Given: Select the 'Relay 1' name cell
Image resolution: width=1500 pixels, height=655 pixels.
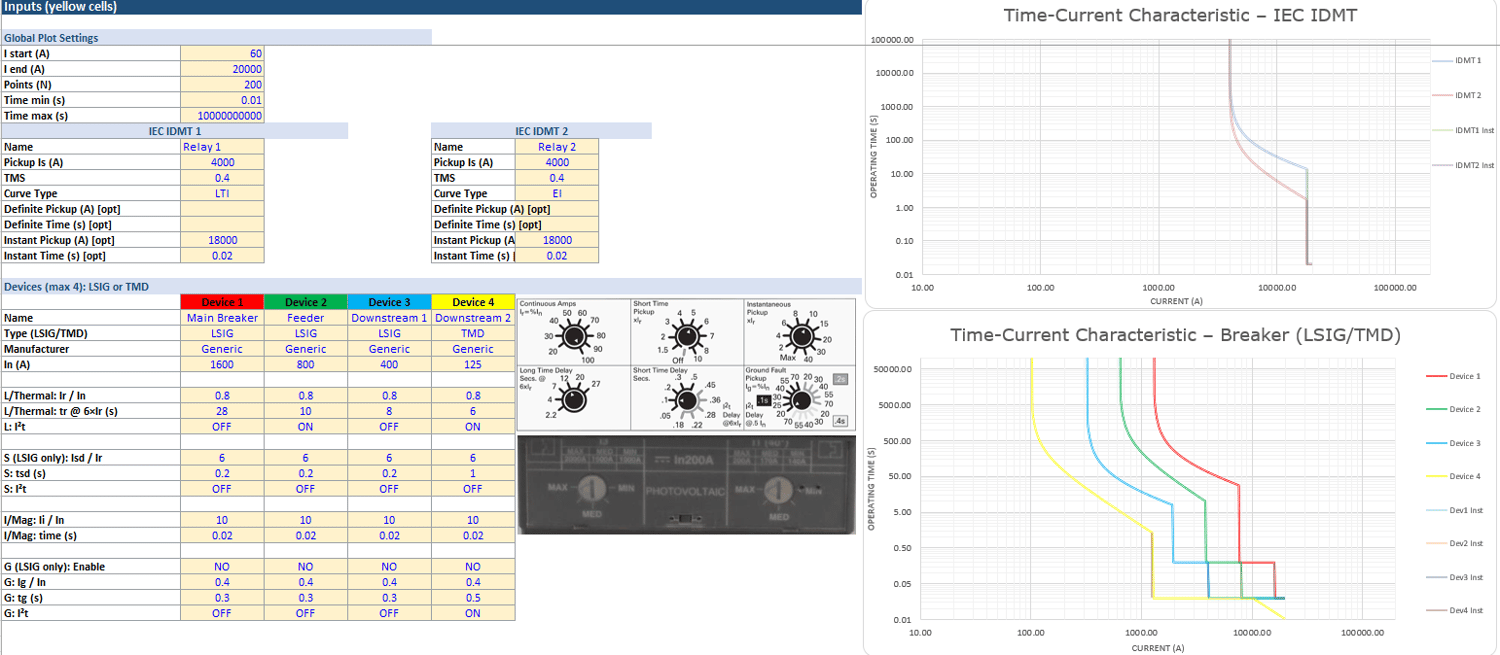Looking at the screenshot, I should (222, 147).
